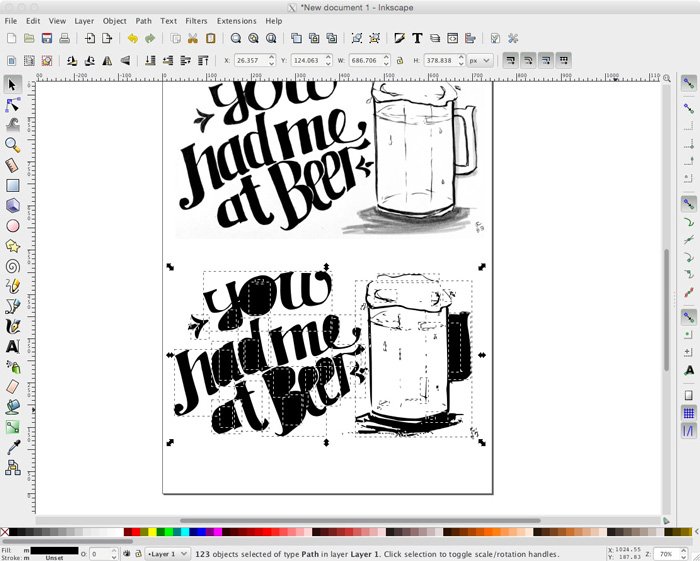Raise selection to top icon
The height and width of the screenshot is (561, 700).
pyautogui.click(x=204, y=60)
